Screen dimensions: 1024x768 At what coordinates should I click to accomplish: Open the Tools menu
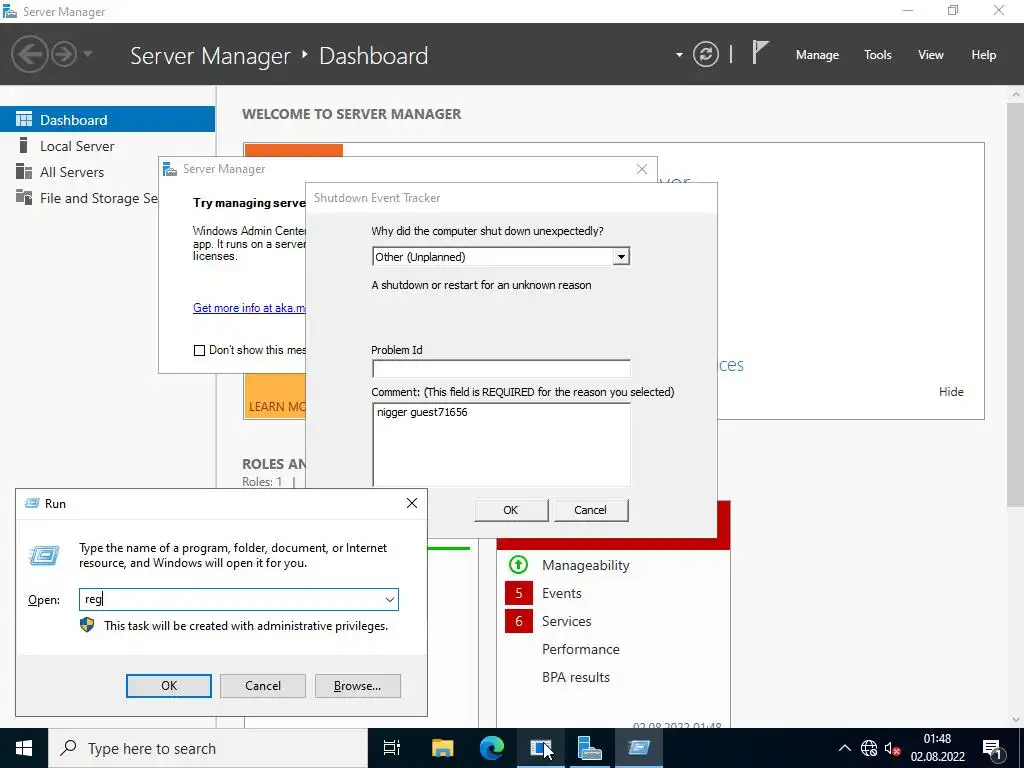pos(877,55)
